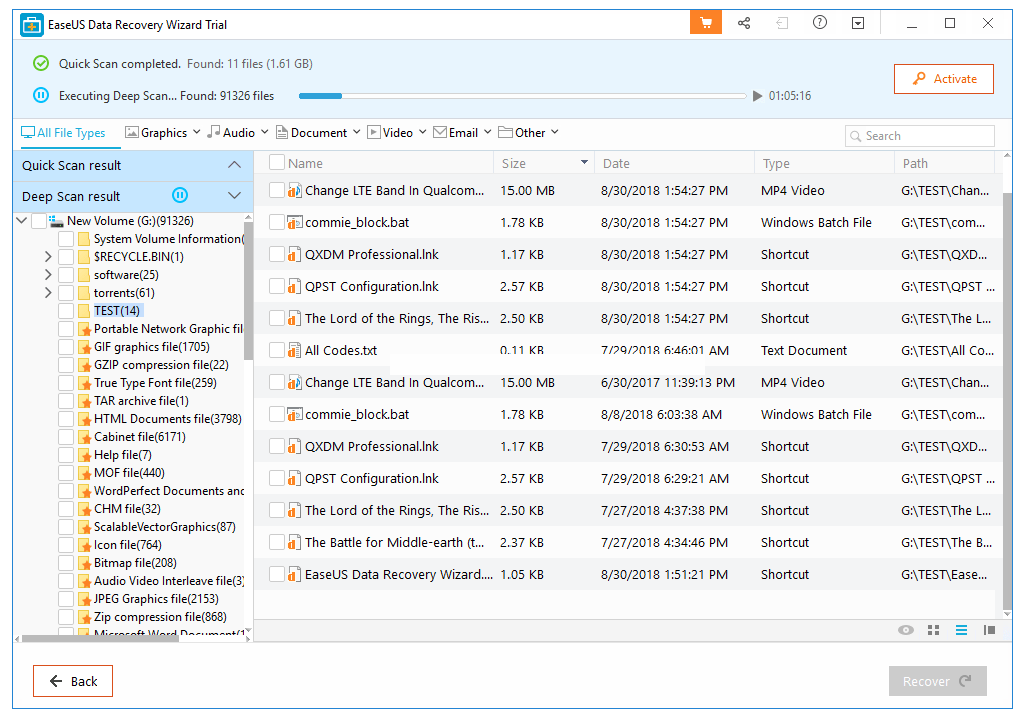Click the eye preview icon

point(906,630)
